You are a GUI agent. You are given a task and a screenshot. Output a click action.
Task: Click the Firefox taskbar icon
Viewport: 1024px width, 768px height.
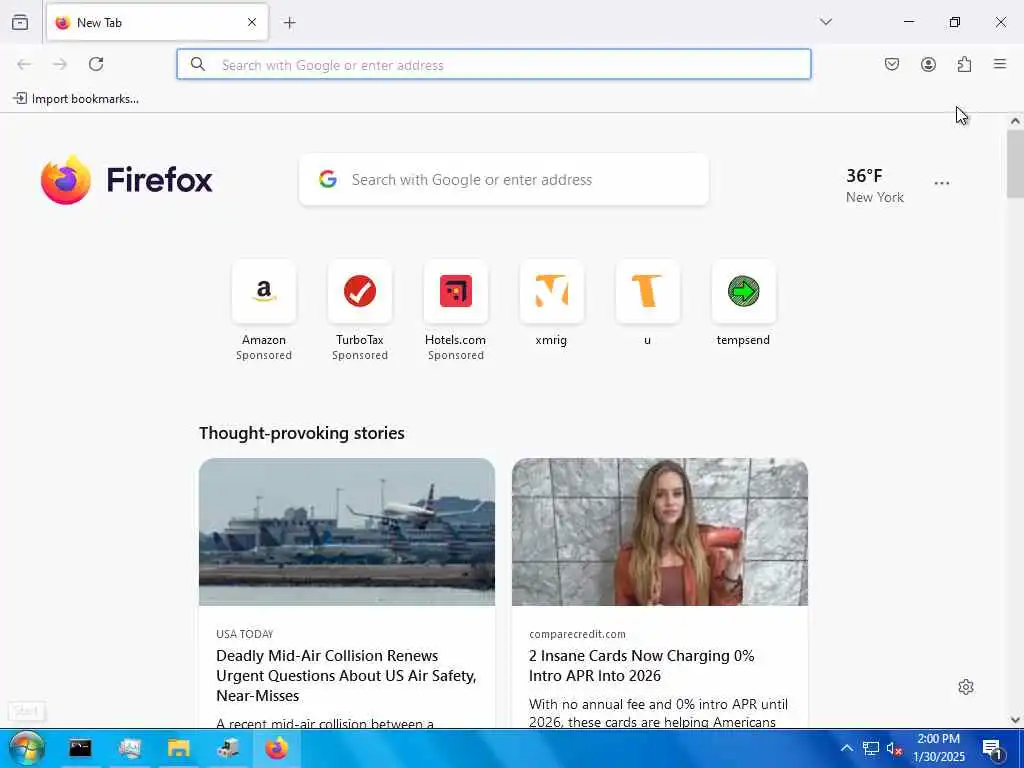(x=276, y=748)
